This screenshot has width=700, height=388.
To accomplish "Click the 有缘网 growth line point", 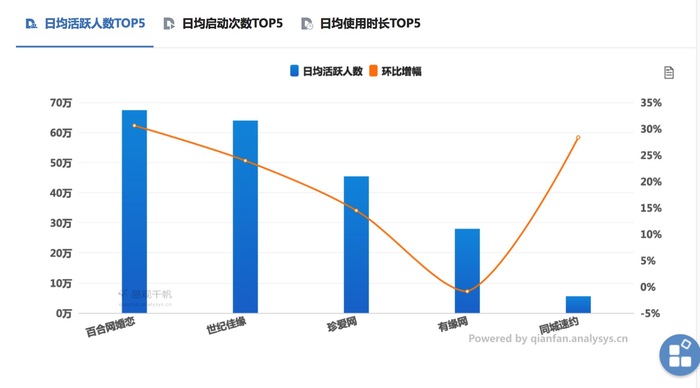I will tap(467, 292).
